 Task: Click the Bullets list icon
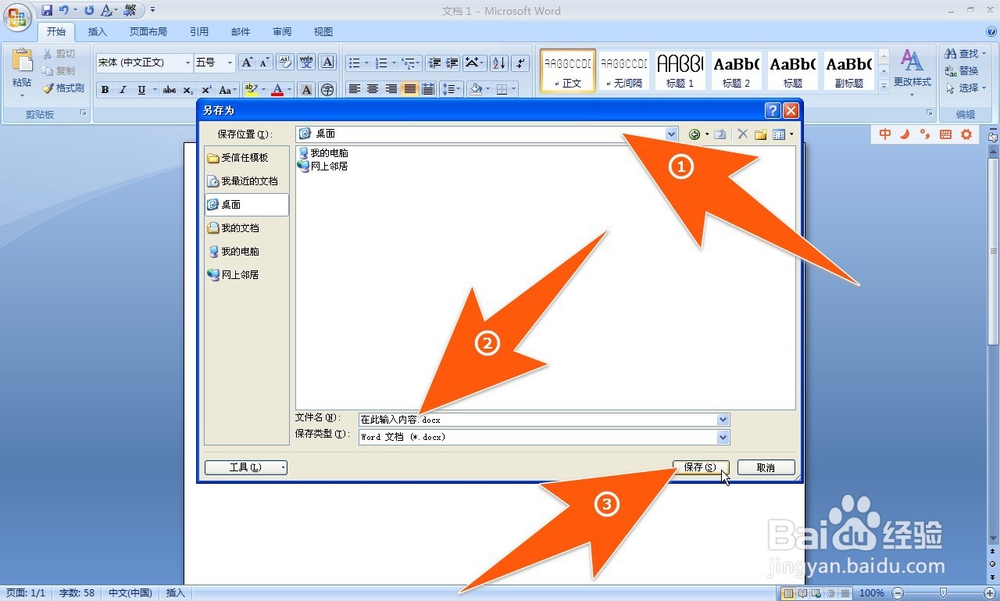coord(355,63)
